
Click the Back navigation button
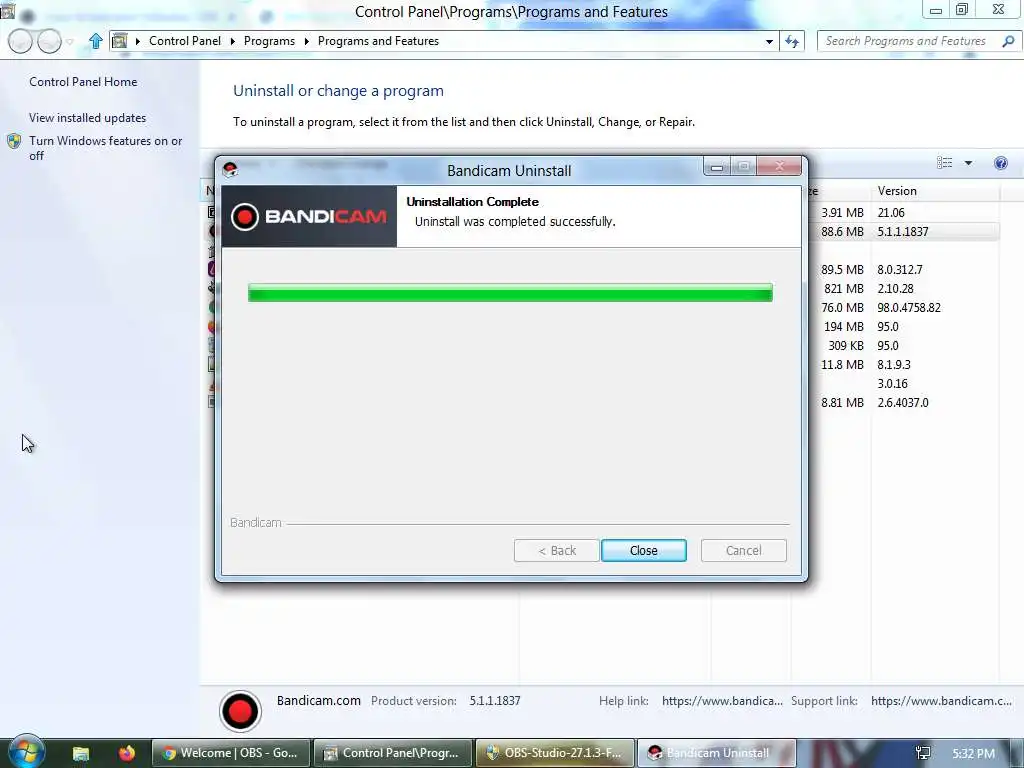coord(20,41)
